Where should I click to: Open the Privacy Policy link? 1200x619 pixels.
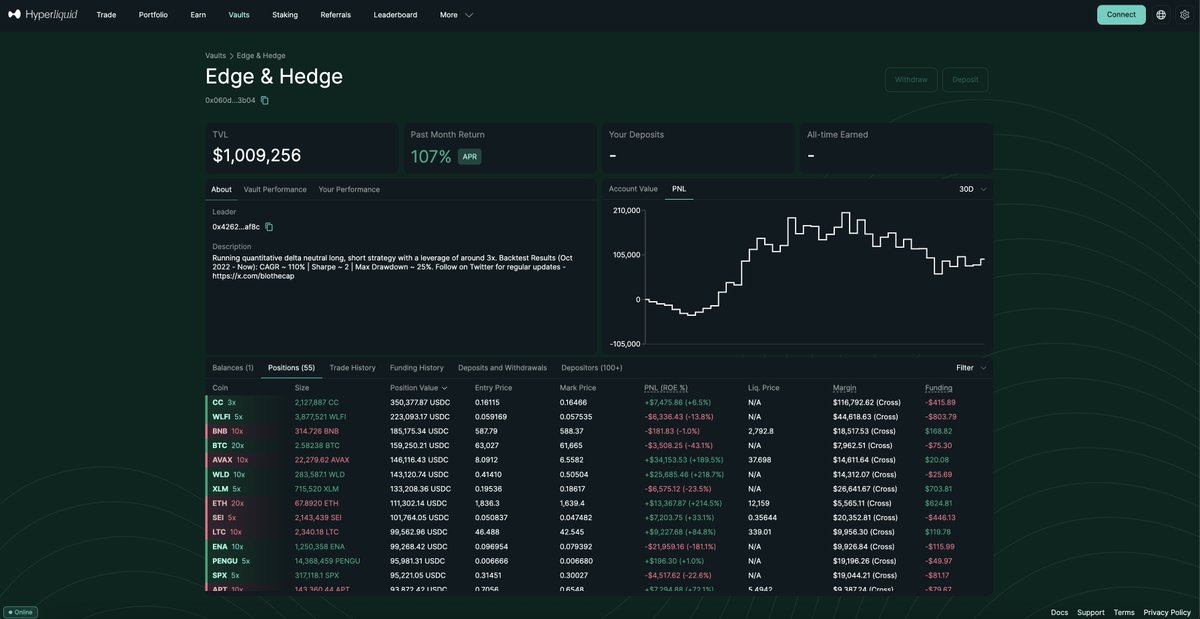point(1167,612)
